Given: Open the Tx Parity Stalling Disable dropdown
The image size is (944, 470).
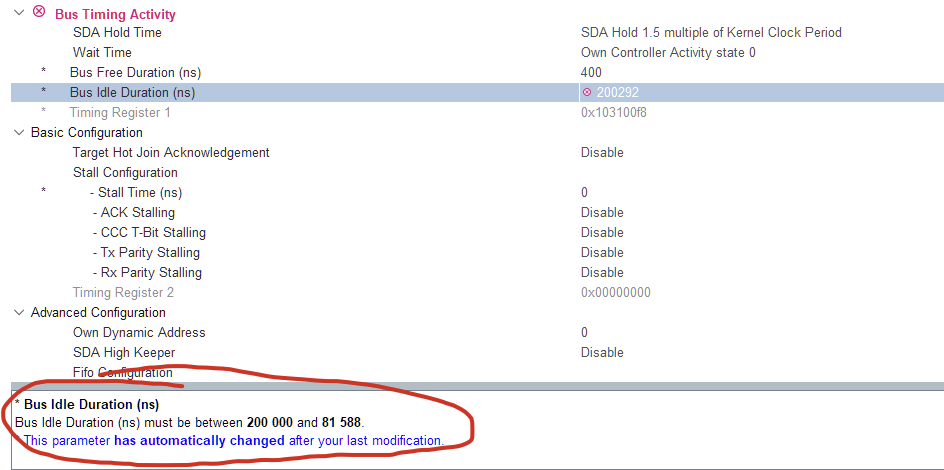Looking at the screenshot, I should click(x=602, y=252).
